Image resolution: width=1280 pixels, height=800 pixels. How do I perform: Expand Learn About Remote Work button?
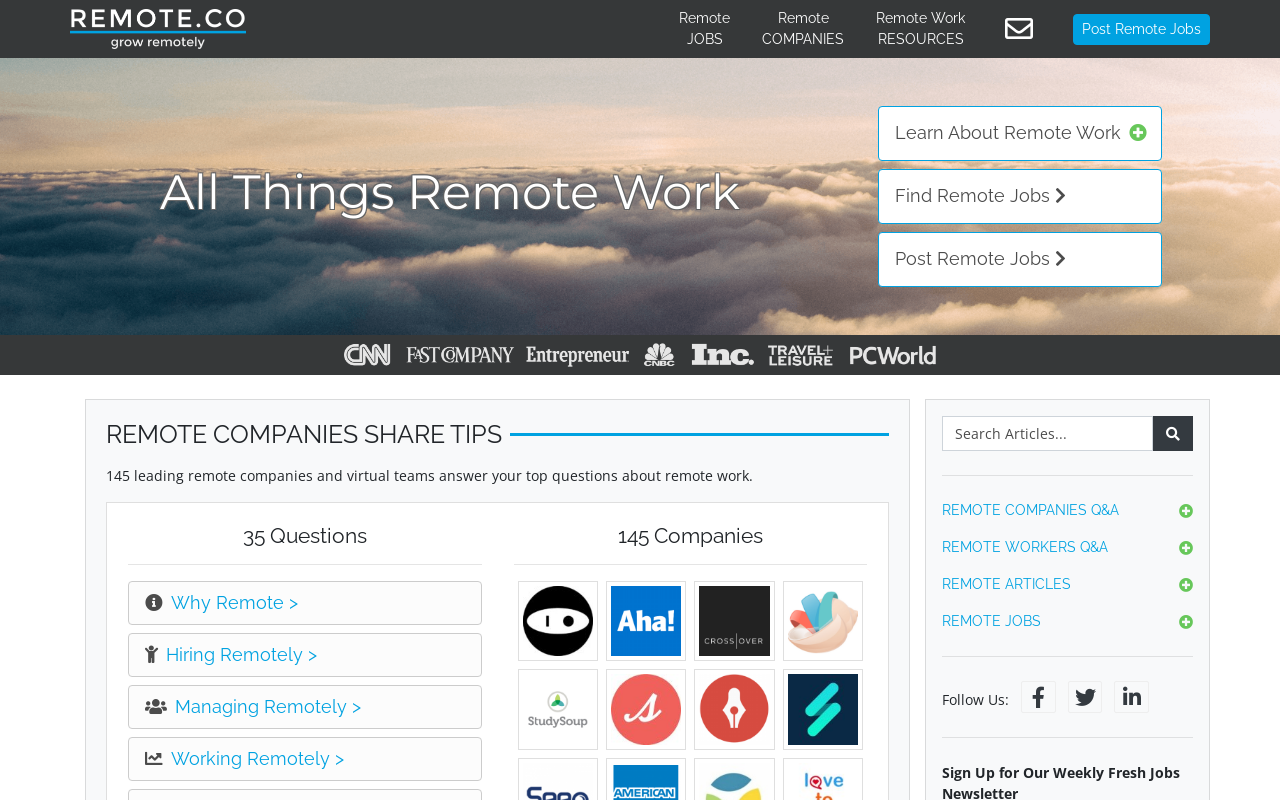coord(1020,133)
